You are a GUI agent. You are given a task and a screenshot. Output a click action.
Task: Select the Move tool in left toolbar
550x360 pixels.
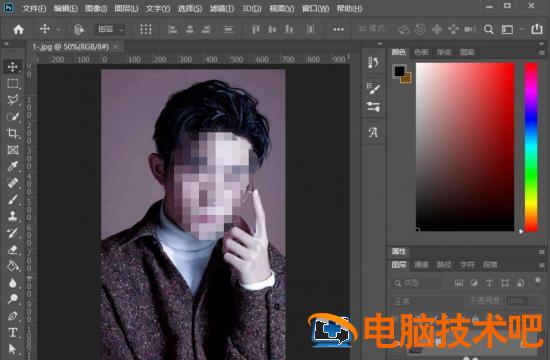[13, 67]
